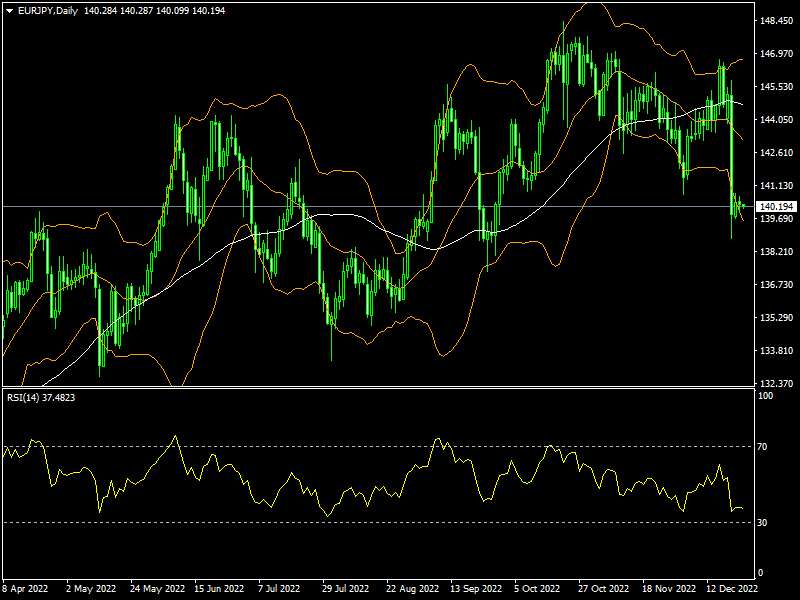Click the 139.690 price scale value

tap(776, 218)
